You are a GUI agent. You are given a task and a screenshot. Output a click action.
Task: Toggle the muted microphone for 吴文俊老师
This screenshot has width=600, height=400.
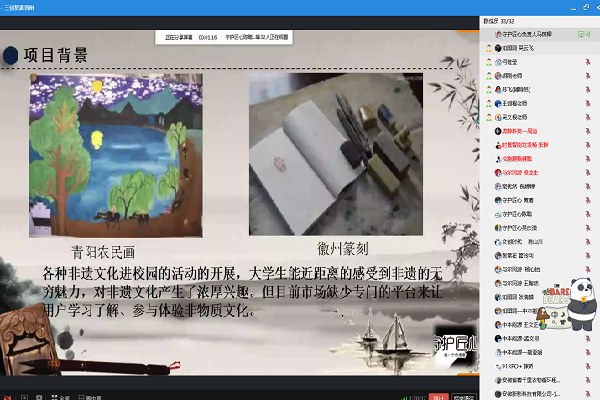[588, 116]
